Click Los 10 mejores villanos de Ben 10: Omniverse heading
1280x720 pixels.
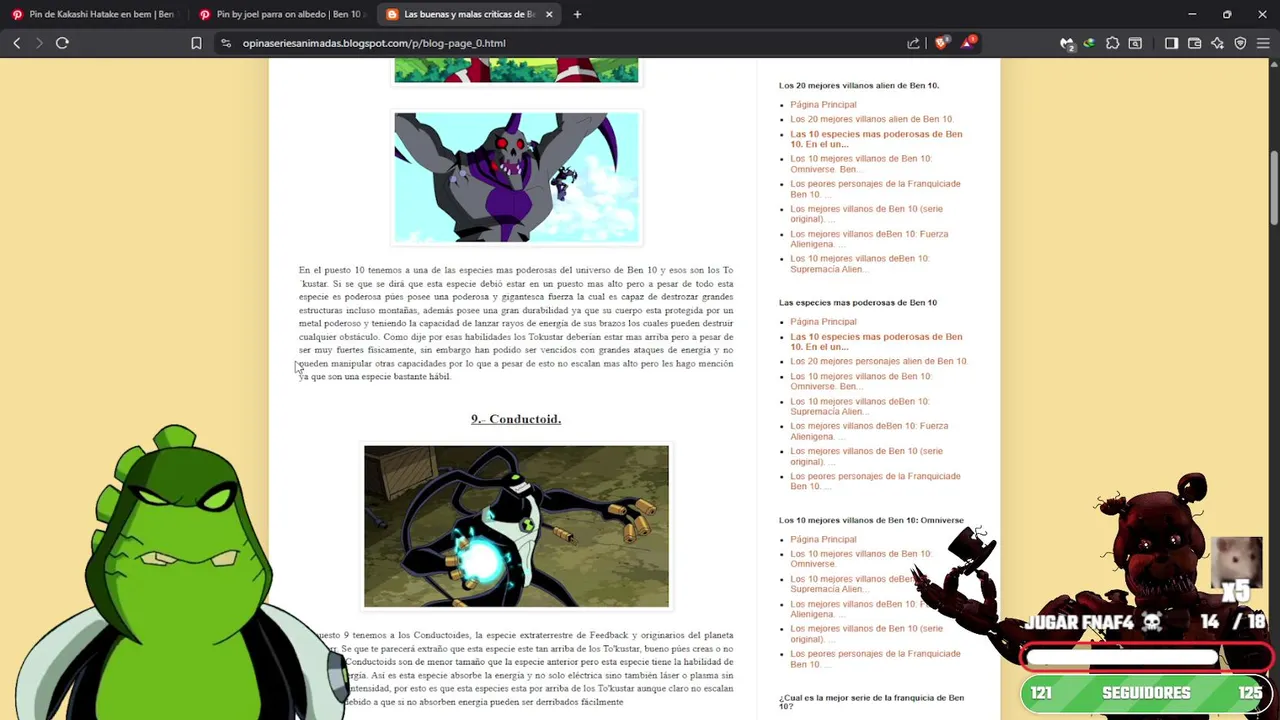871,520
